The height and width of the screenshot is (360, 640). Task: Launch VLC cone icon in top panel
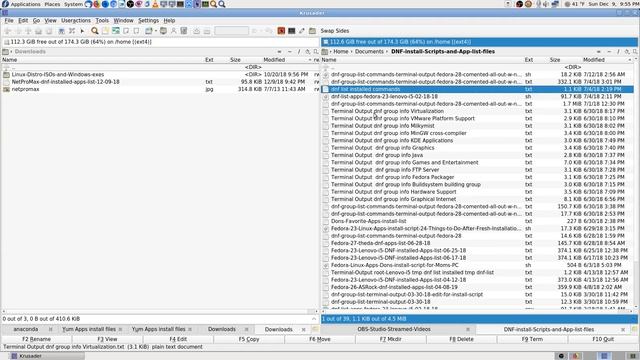(x=156, y=4)
